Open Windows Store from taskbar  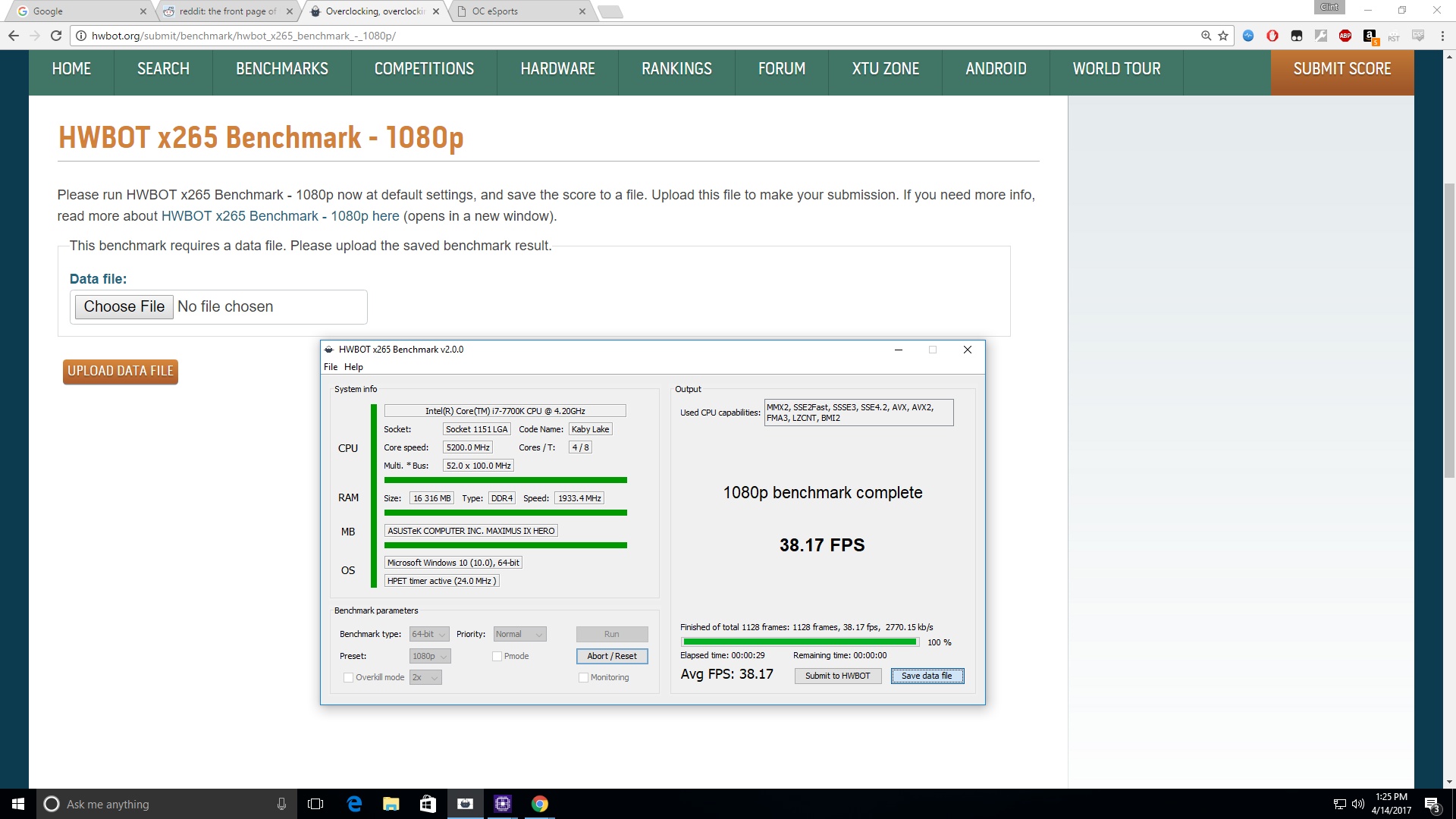coord(428,804)
